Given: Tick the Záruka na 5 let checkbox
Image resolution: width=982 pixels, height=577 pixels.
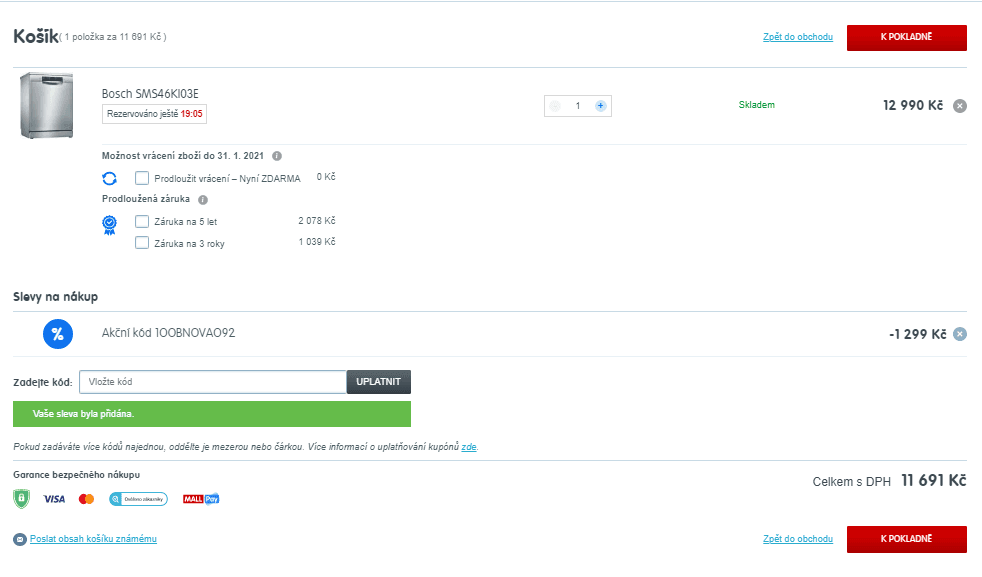Looking at the screenshot, I should [x=142, y=221].
